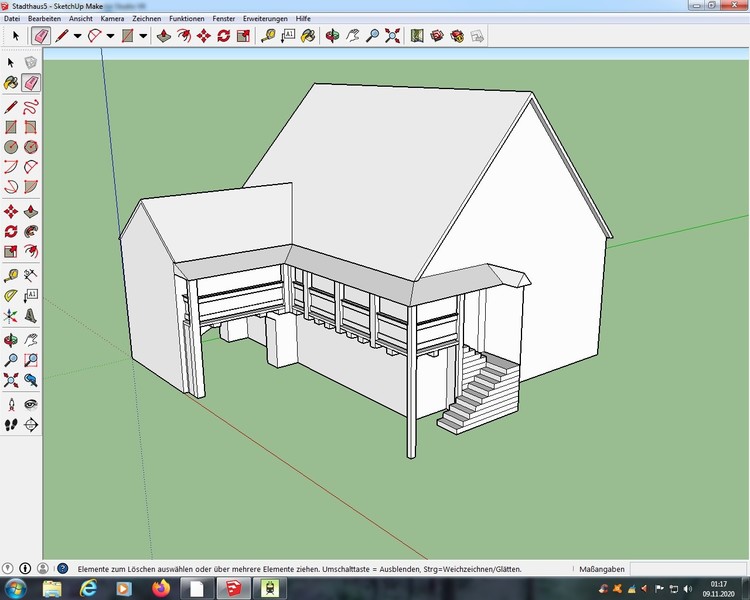
Task: Select the Protractor tool
Action: coord(11,295)
